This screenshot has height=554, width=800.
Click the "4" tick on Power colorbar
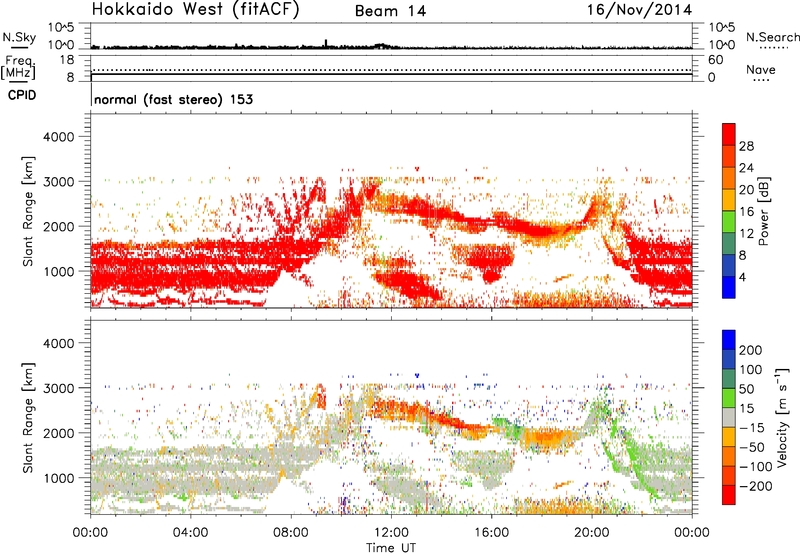click(743, 278)
